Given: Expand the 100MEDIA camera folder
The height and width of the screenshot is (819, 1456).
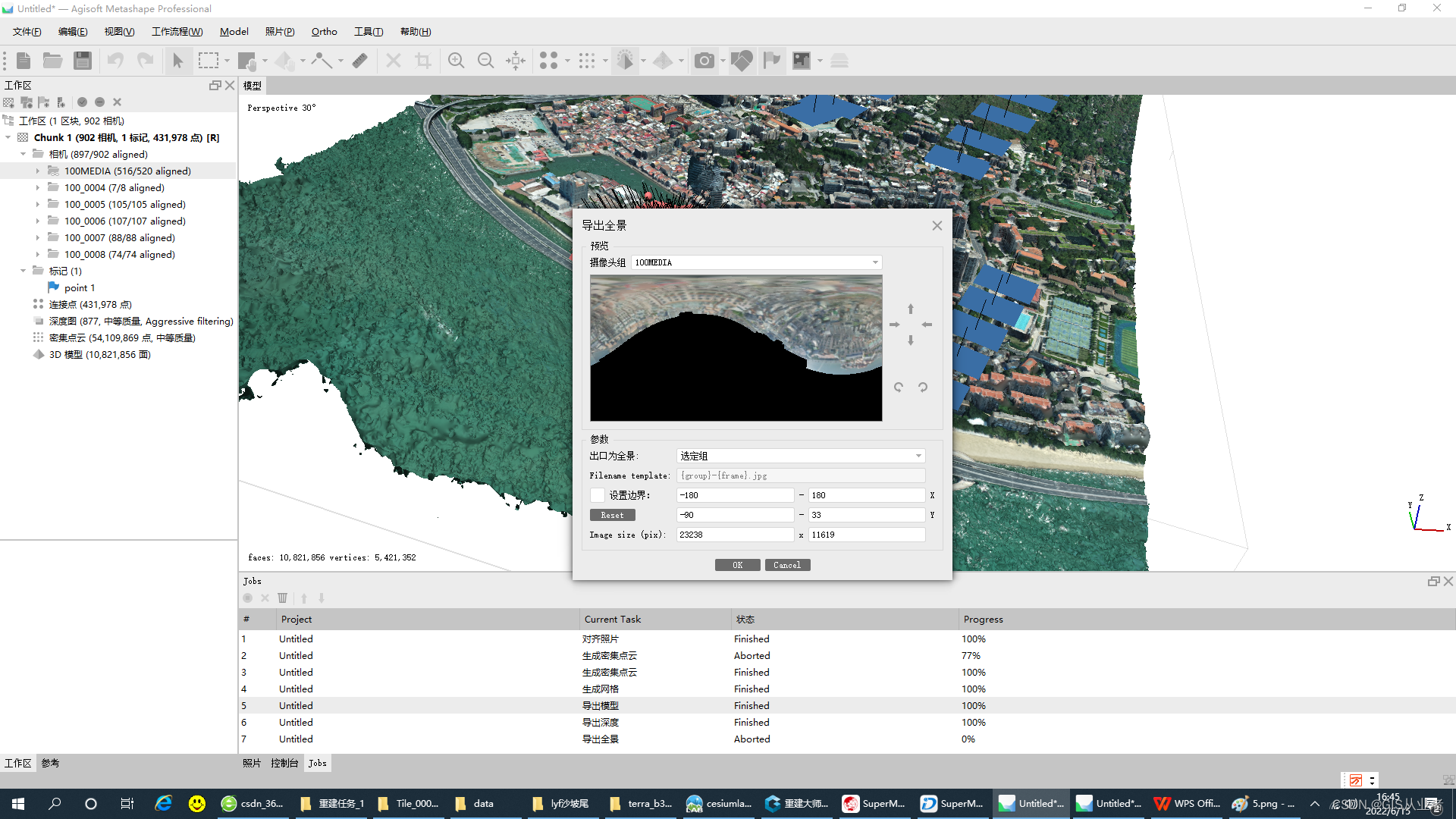Looking at the screenshot, I should pos(38,171).
